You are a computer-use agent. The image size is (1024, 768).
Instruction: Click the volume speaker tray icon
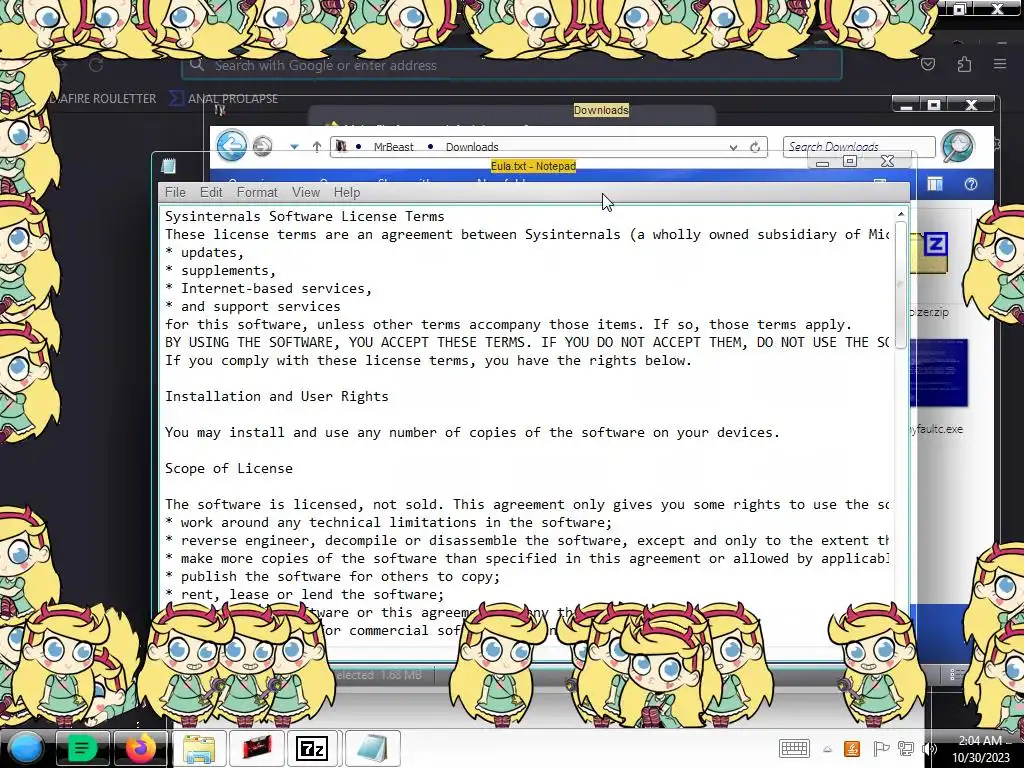pyautogui.click(x=927, y=749)
